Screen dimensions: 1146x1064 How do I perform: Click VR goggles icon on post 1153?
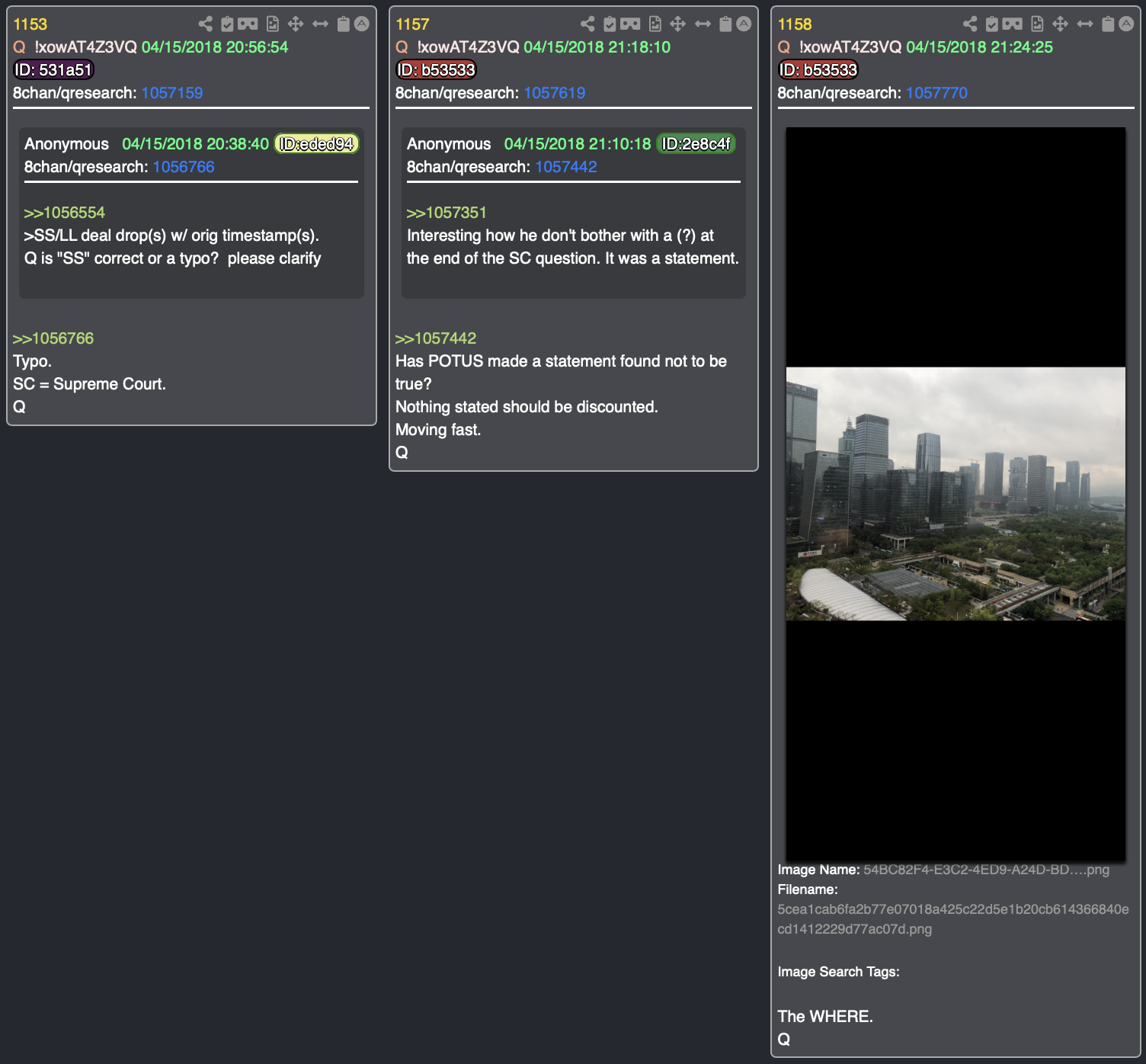click(248, 24)
